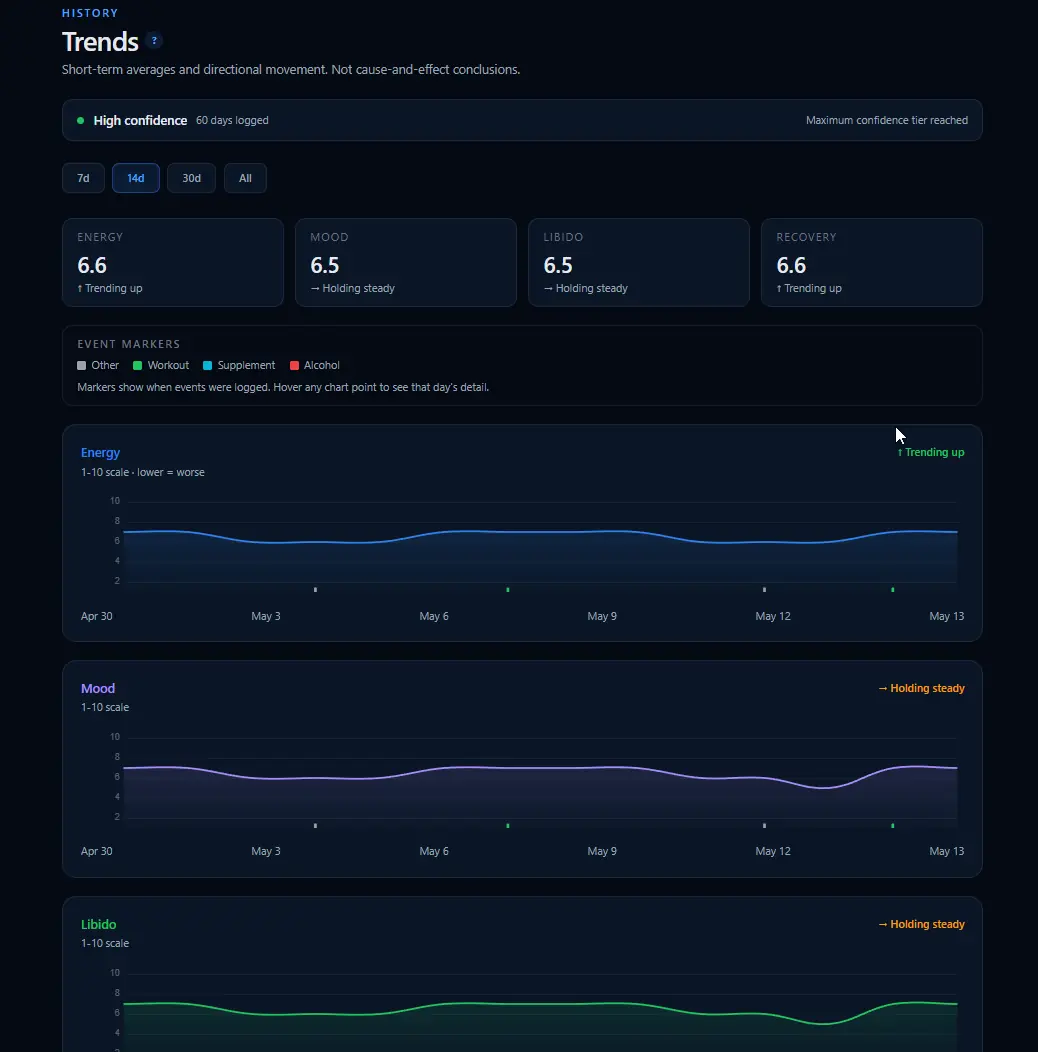Click the 'Trends' page heading
This screenshot has width=1038, height=1052.
100,42
